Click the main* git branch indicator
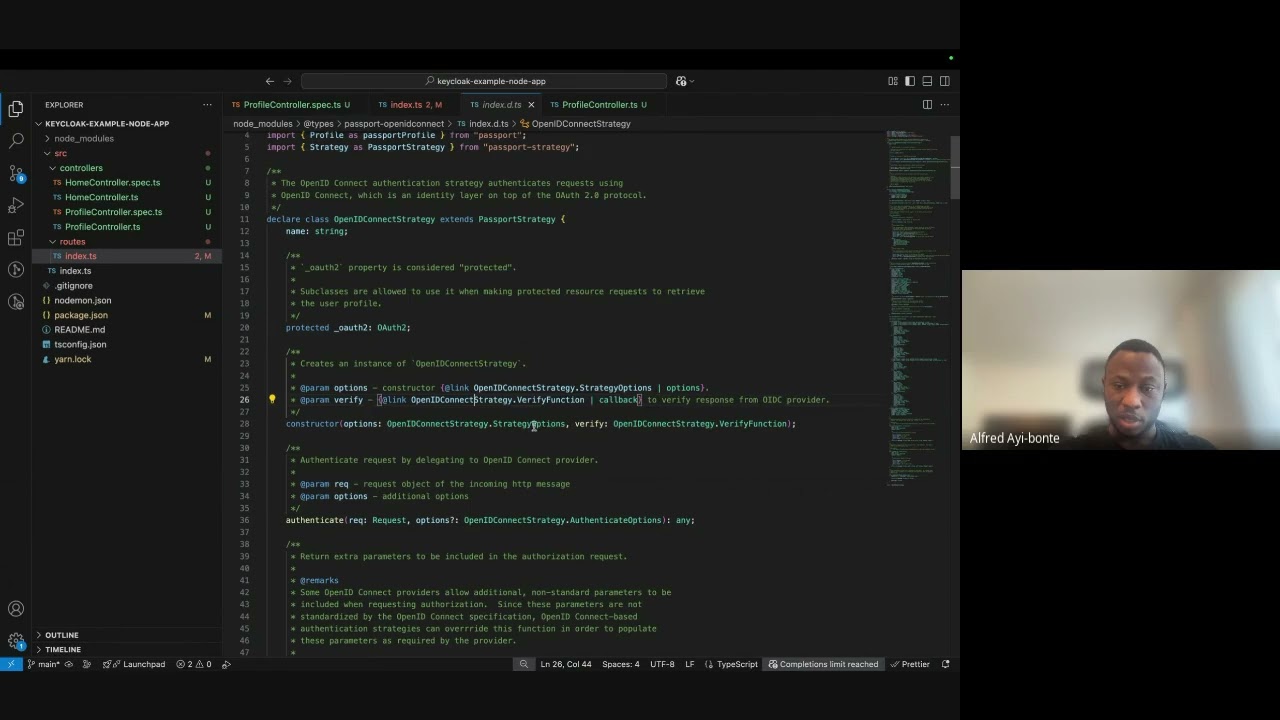The height and width of the screenshot is (720, 1280). (x=43, y=664)
